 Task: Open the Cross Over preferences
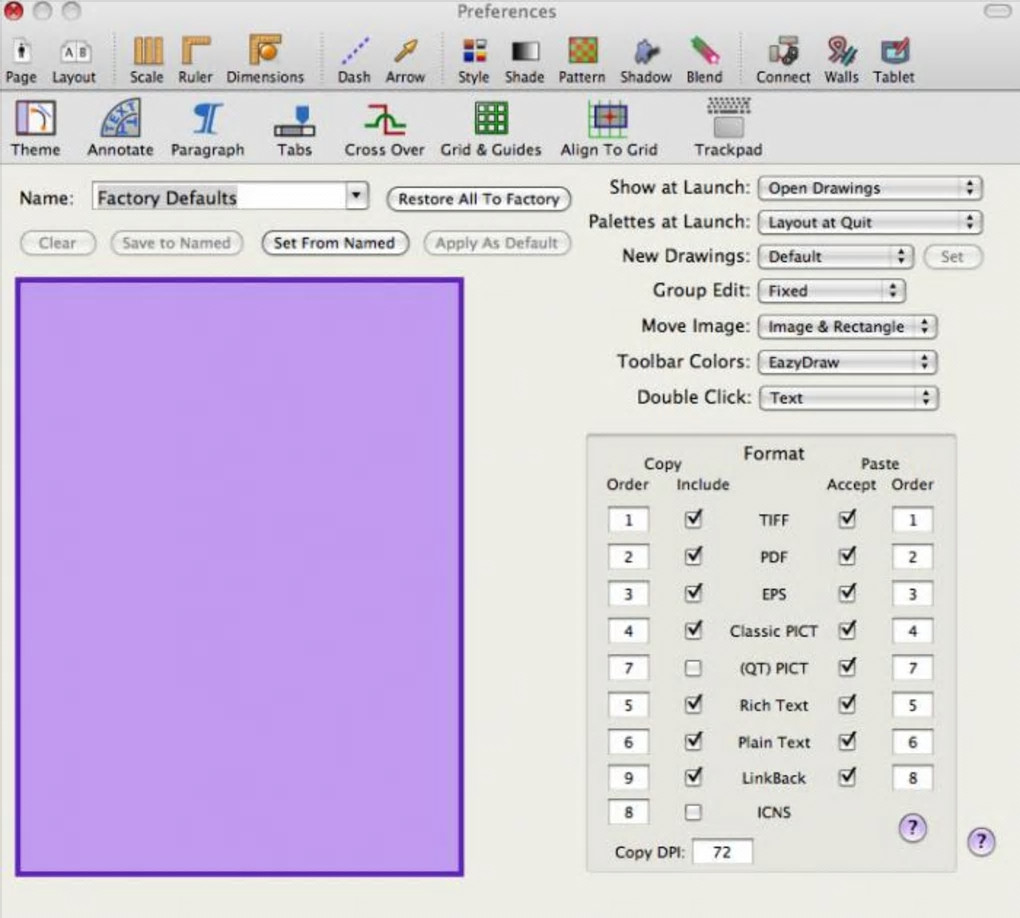[384, 129]
